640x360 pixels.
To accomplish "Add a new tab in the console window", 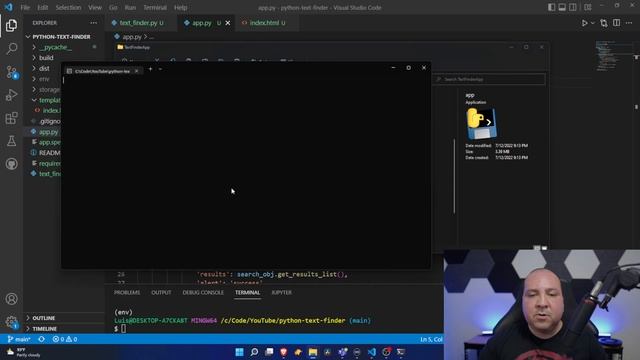I will 150,69.
